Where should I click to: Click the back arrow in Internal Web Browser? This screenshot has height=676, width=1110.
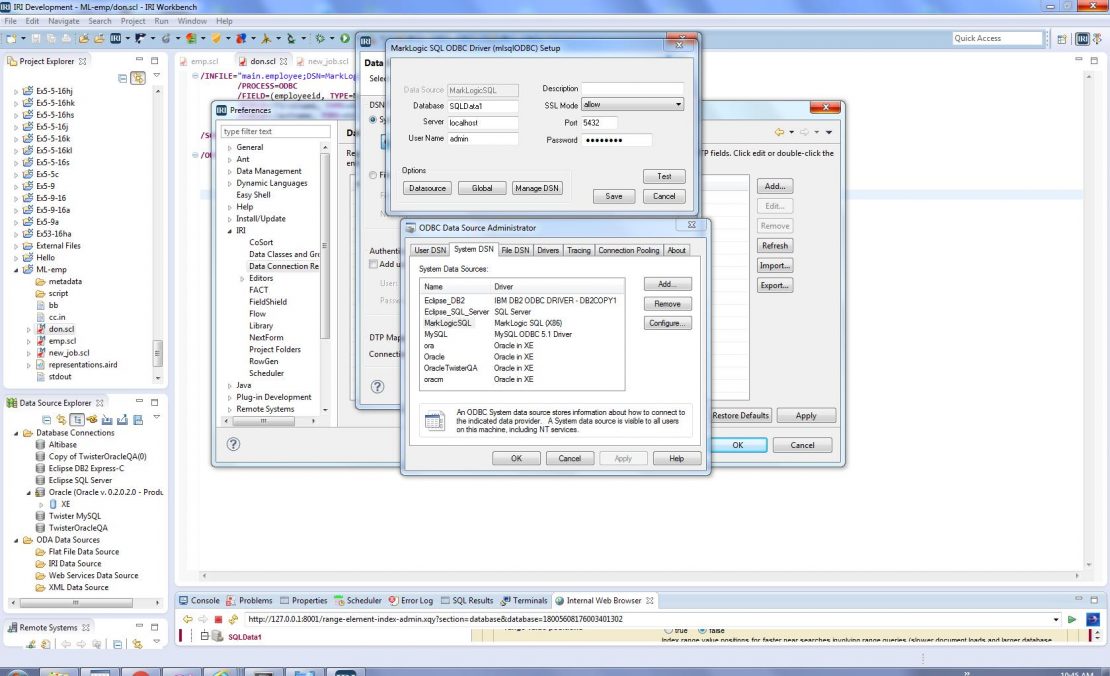[188, 619]
